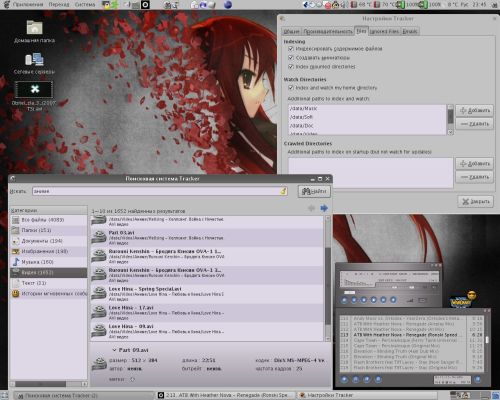Click the tags edit icon in details pane
This screenshot has height=400, width=500.
point(132,379)
